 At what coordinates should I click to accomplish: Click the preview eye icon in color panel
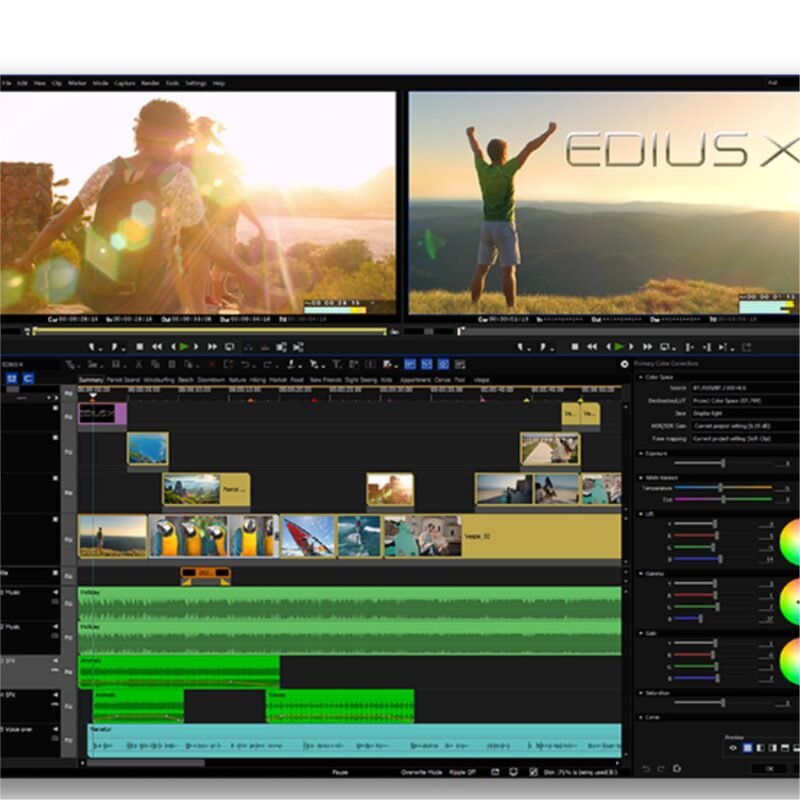pos(733,747)
